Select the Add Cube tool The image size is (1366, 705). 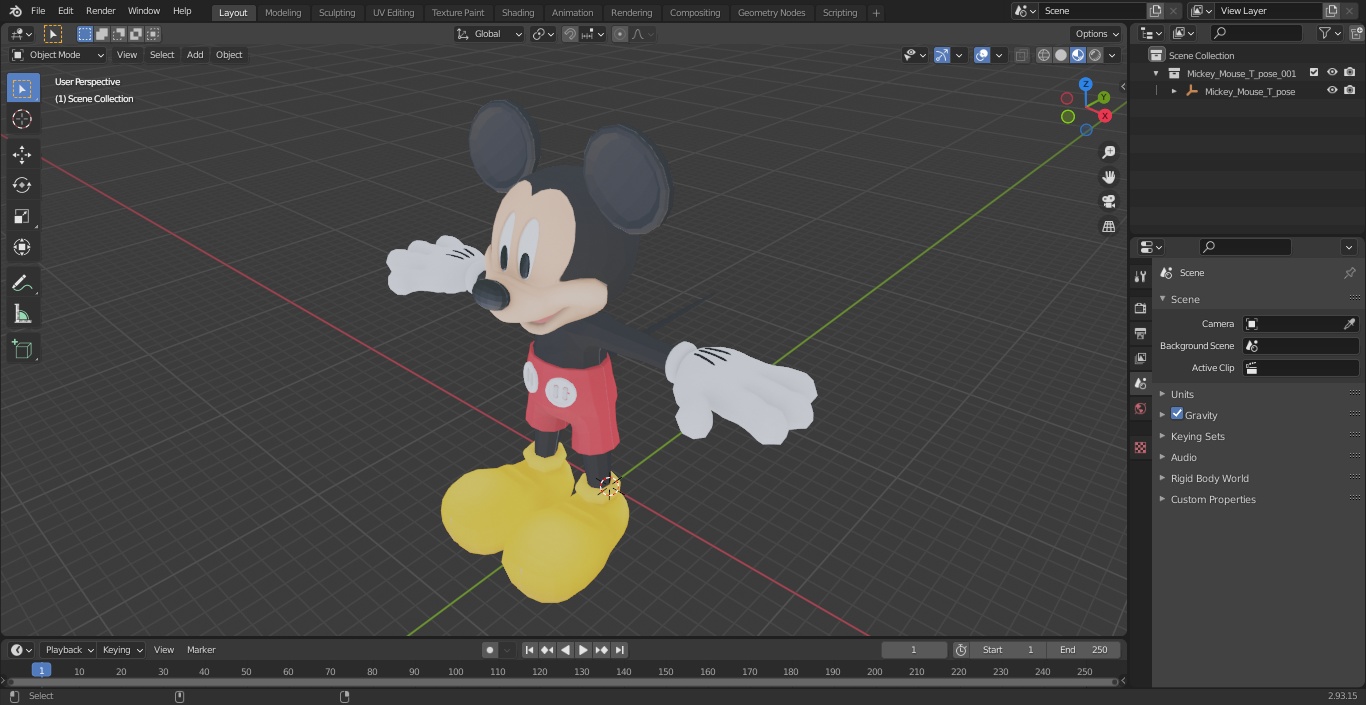click(x=22, y=350)
